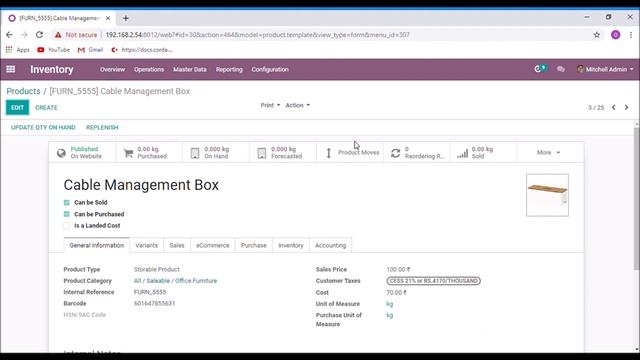640x360 pixels.
Task: Click the Inventory app title
Action: [52, 69]
